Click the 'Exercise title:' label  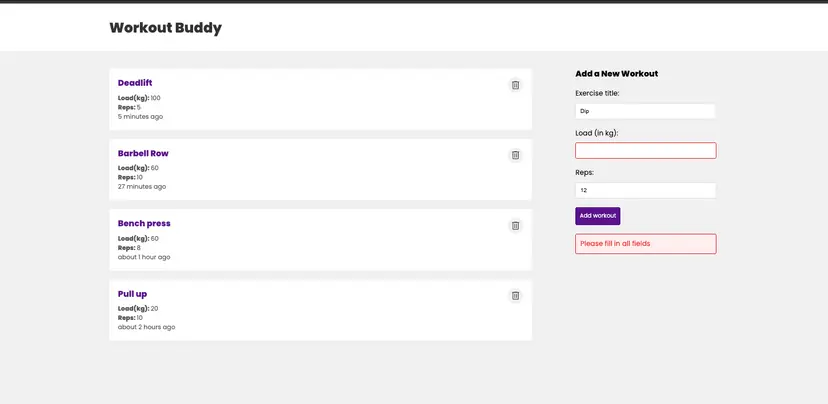click(x=597, y=93)
